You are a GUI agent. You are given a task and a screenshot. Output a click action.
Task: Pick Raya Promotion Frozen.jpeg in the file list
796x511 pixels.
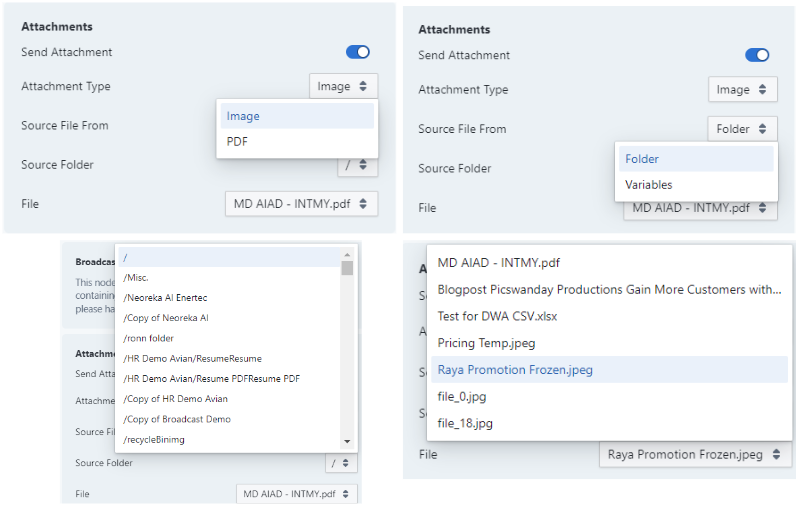point(515,370)
